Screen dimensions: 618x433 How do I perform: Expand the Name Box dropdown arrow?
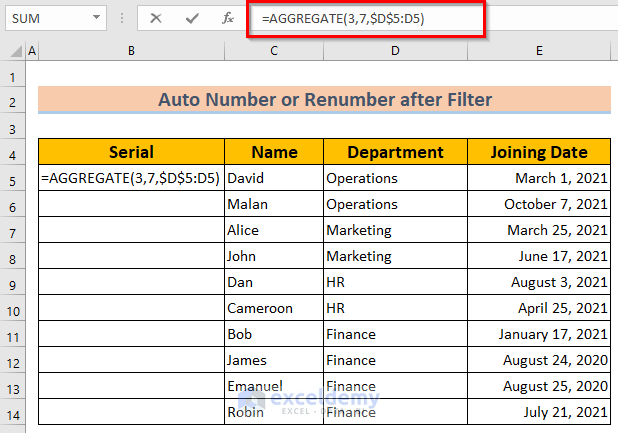click(x=96, y=18)
